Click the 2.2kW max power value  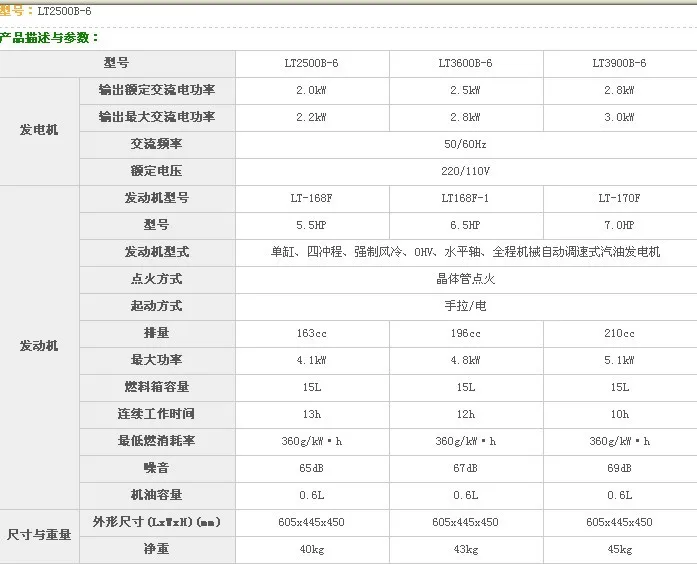311,117
